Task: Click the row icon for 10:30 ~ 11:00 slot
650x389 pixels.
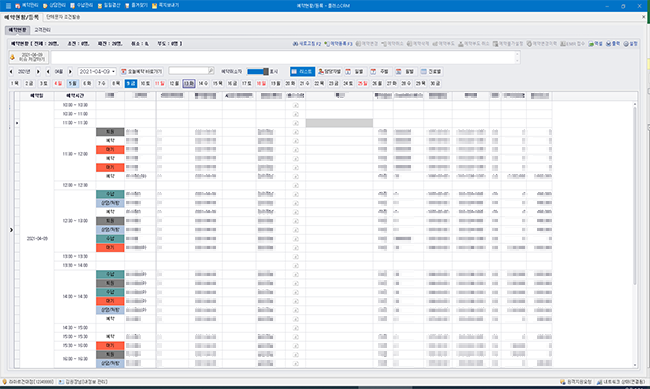Action: (296, 114)
